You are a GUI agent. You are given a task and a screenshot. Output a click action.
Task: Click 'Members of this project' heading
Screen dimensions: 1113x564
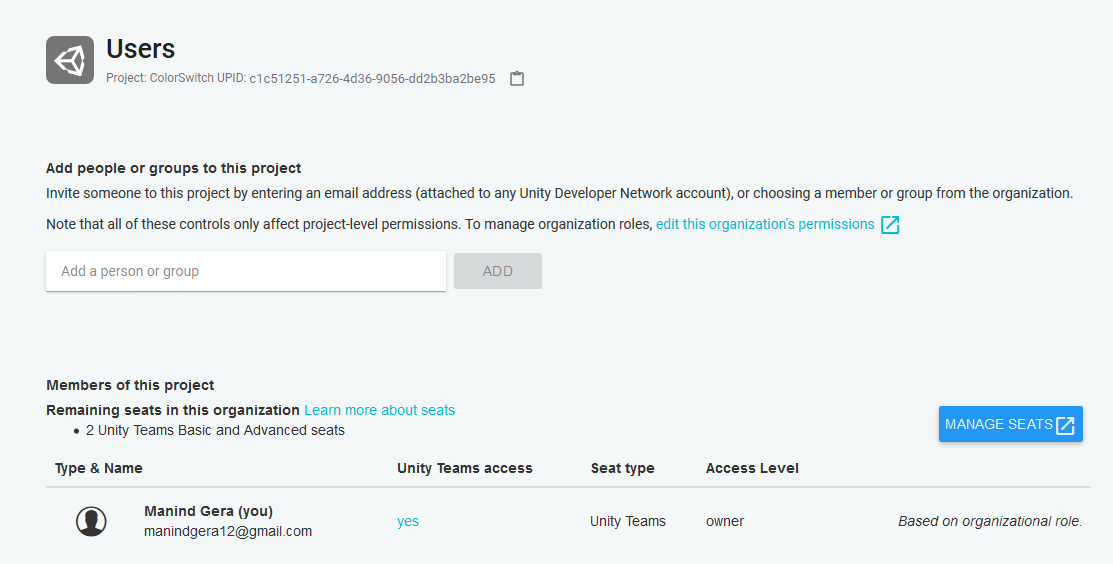130,385
